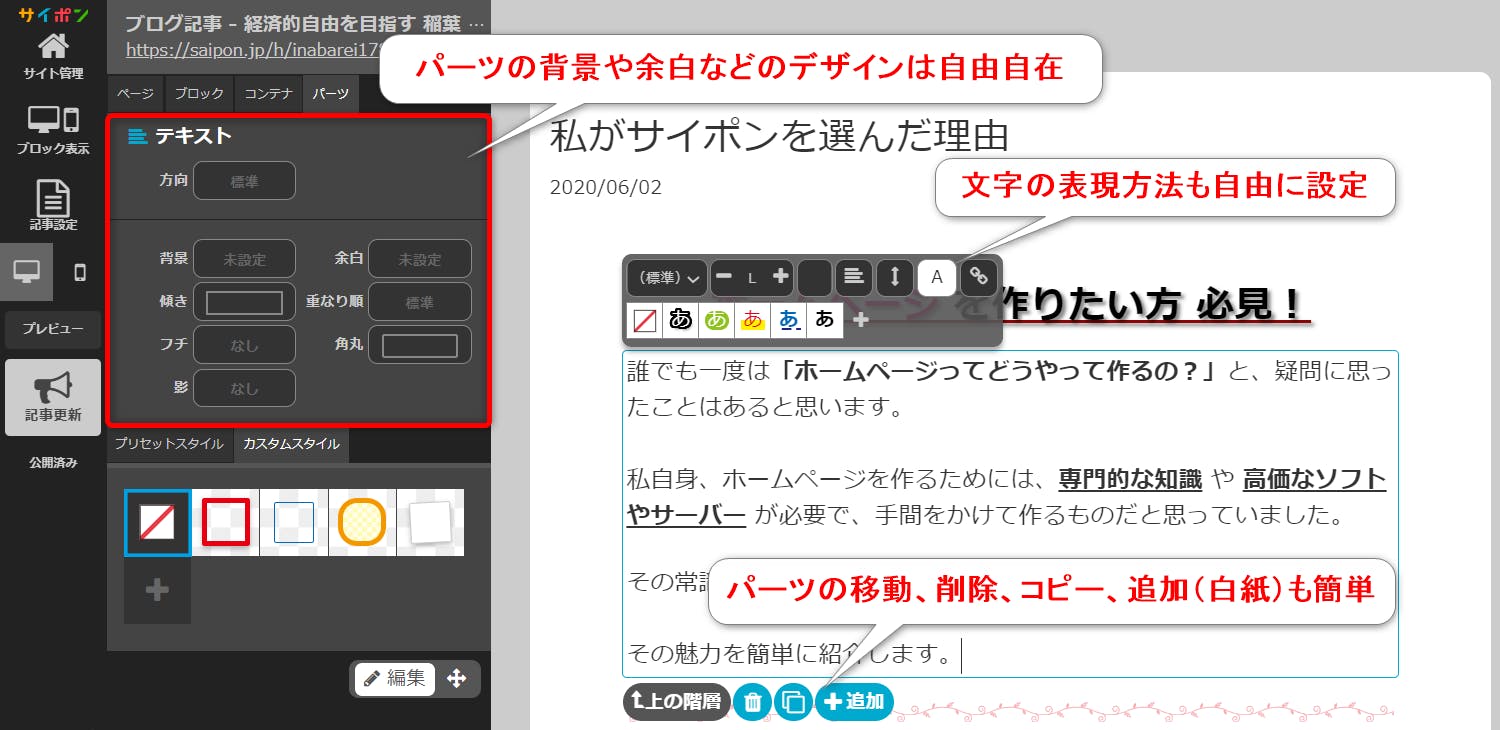This screenshot has height=730, width=1500.
Task: Click text その魅力を簡単に紹介します
Action: coord(790,654)
